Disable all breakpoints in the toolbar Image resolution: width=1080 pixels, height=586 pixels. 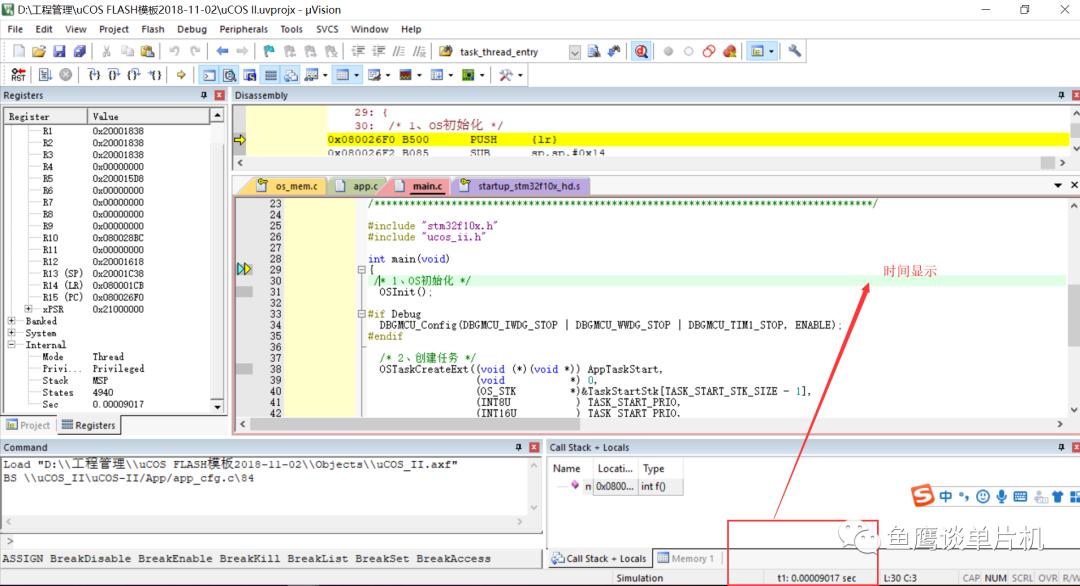pyautogui.click(x=709, y=51)
